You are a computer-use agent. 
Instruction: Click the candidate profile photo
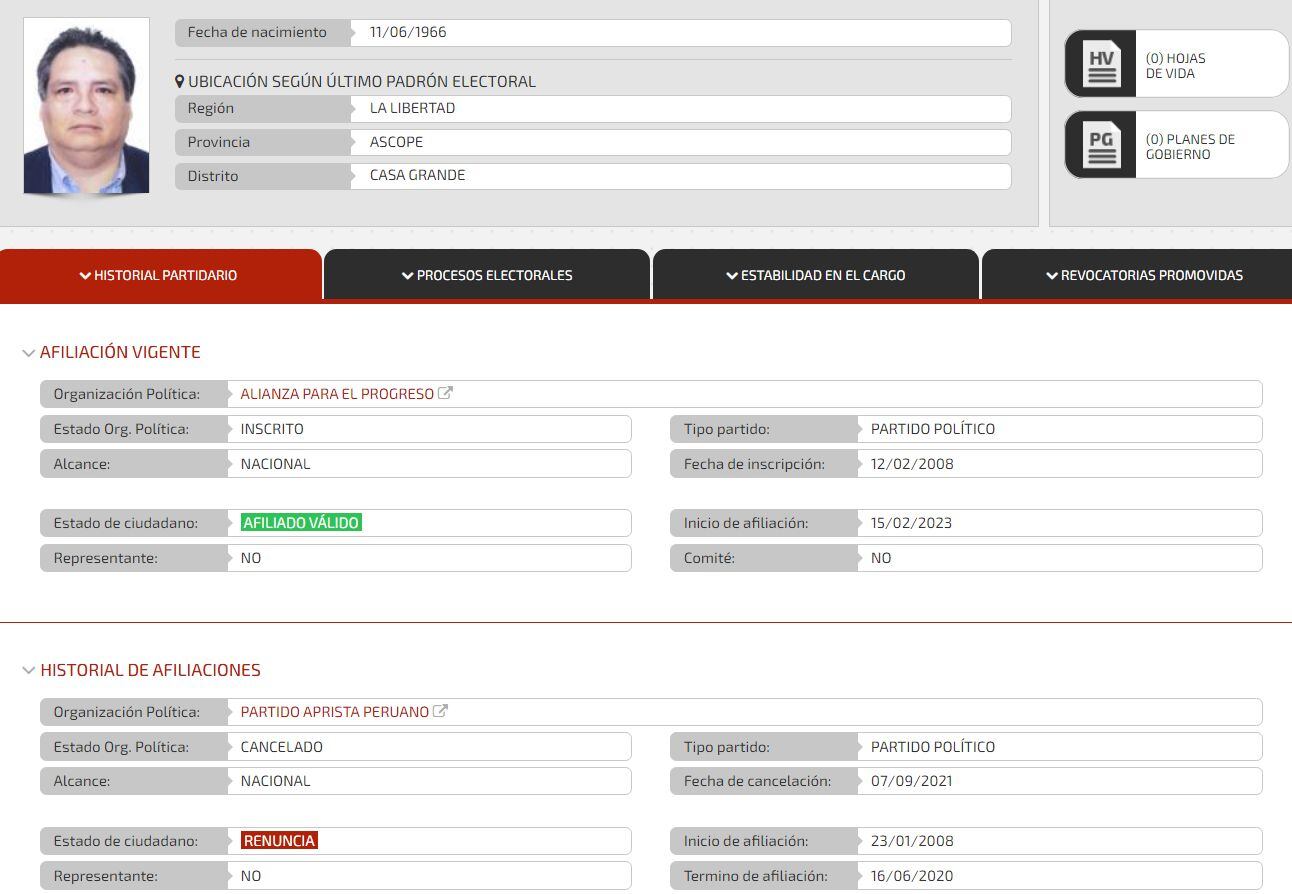(x=86, y=106)
